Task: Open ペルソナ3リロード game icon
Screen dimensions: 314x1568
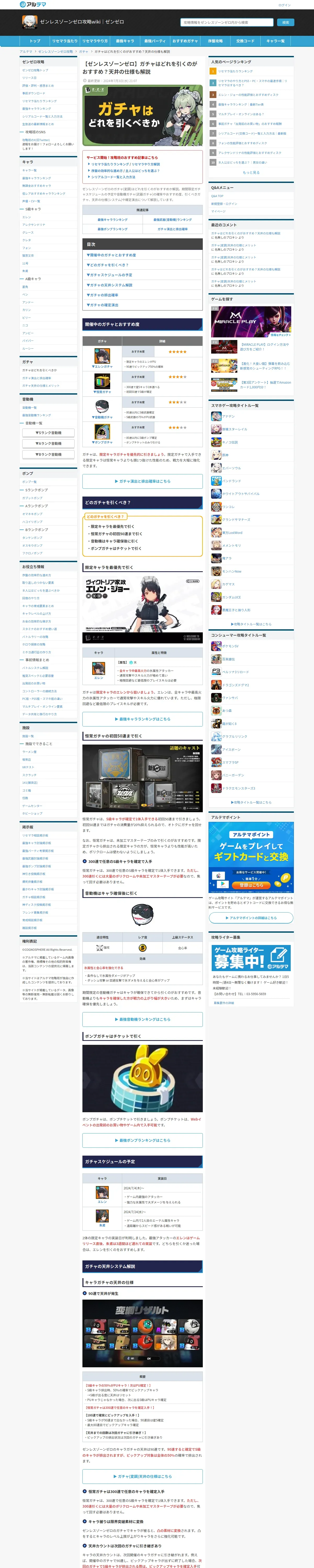Action: point(216,672)
